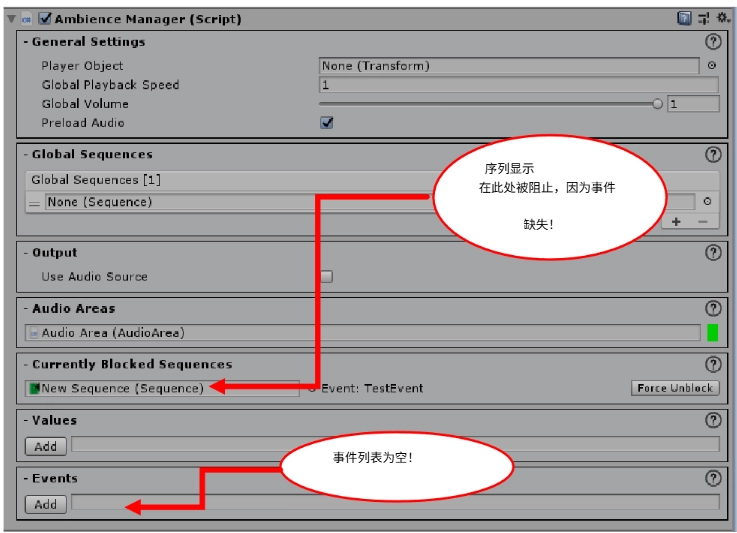Viewport: 737px width, 533px height.
Task: Collapse the Global Sequences section header
Action: (x=88, y=154)
